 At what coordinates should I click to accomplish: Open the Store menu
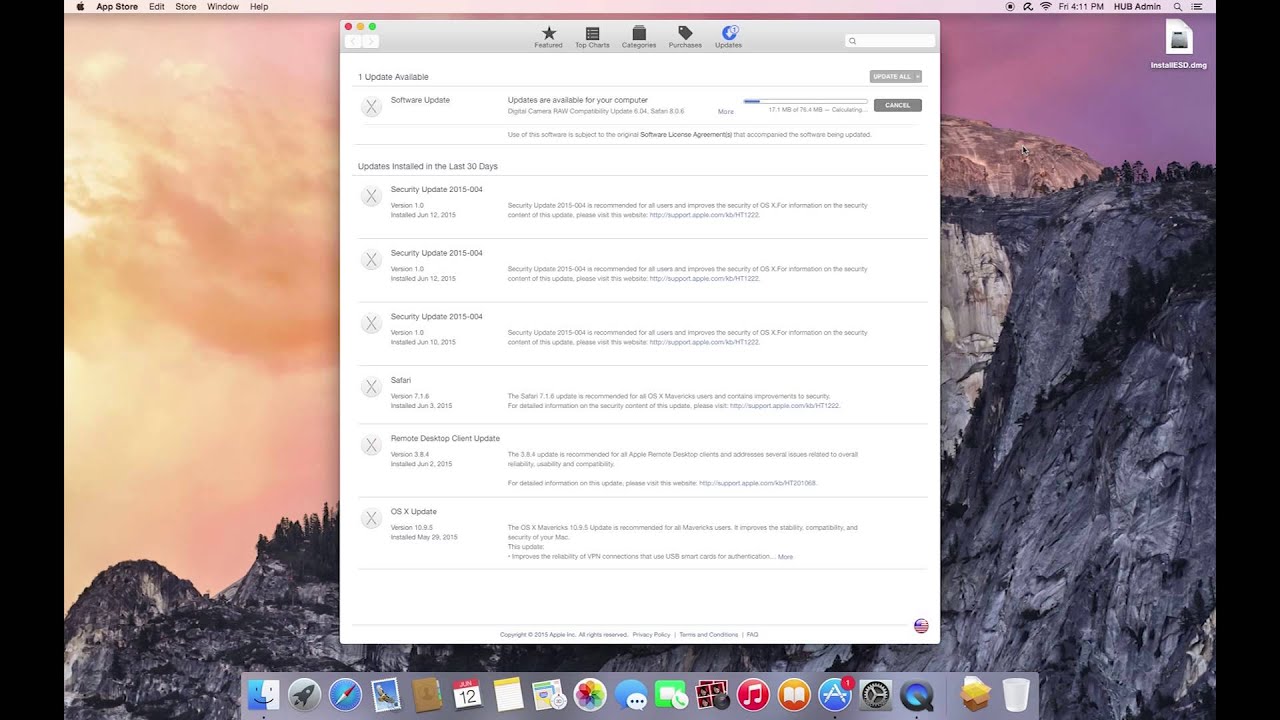(x=186, y=7)
